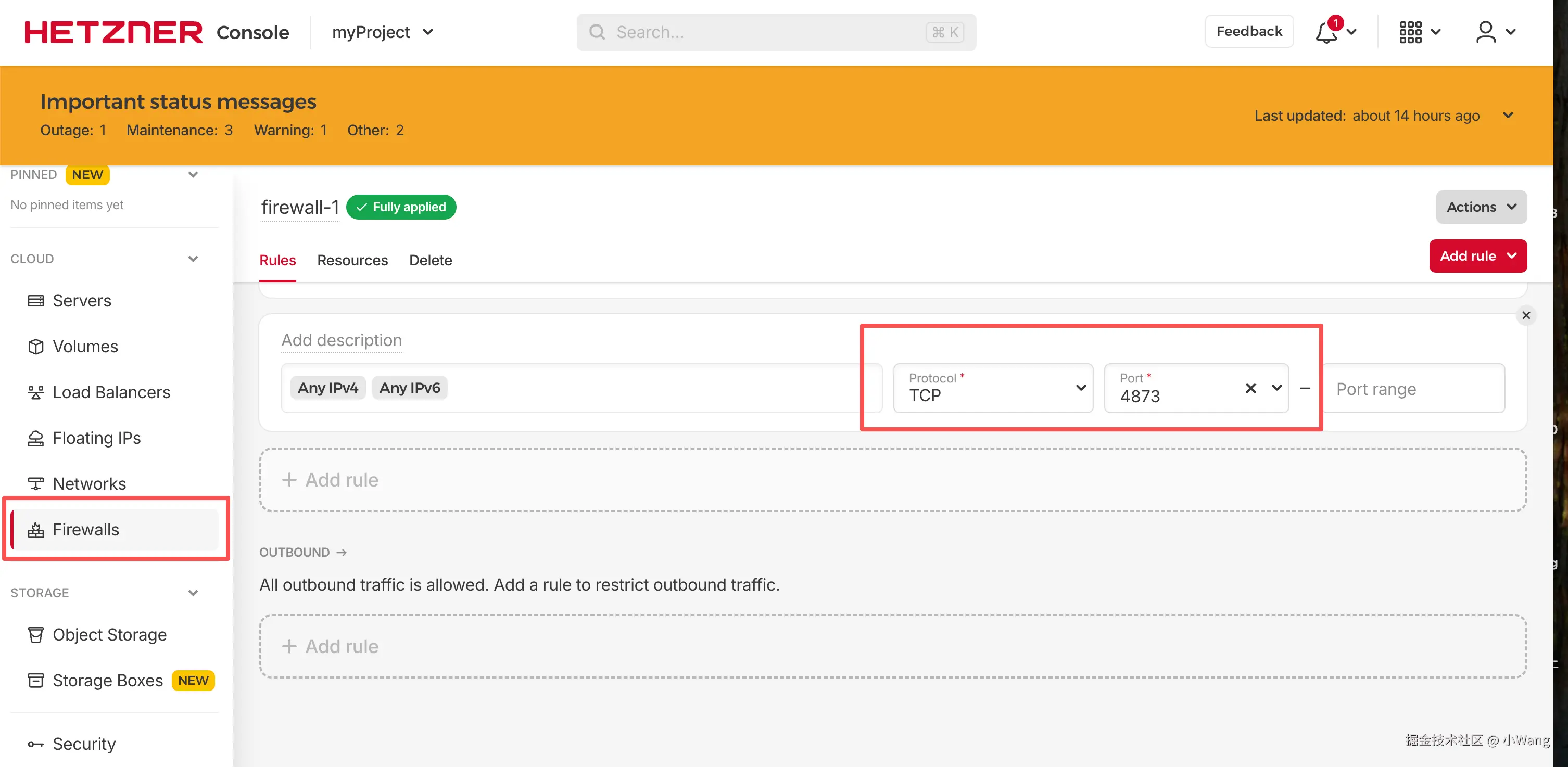Click the Volumes cube icon

36,346
